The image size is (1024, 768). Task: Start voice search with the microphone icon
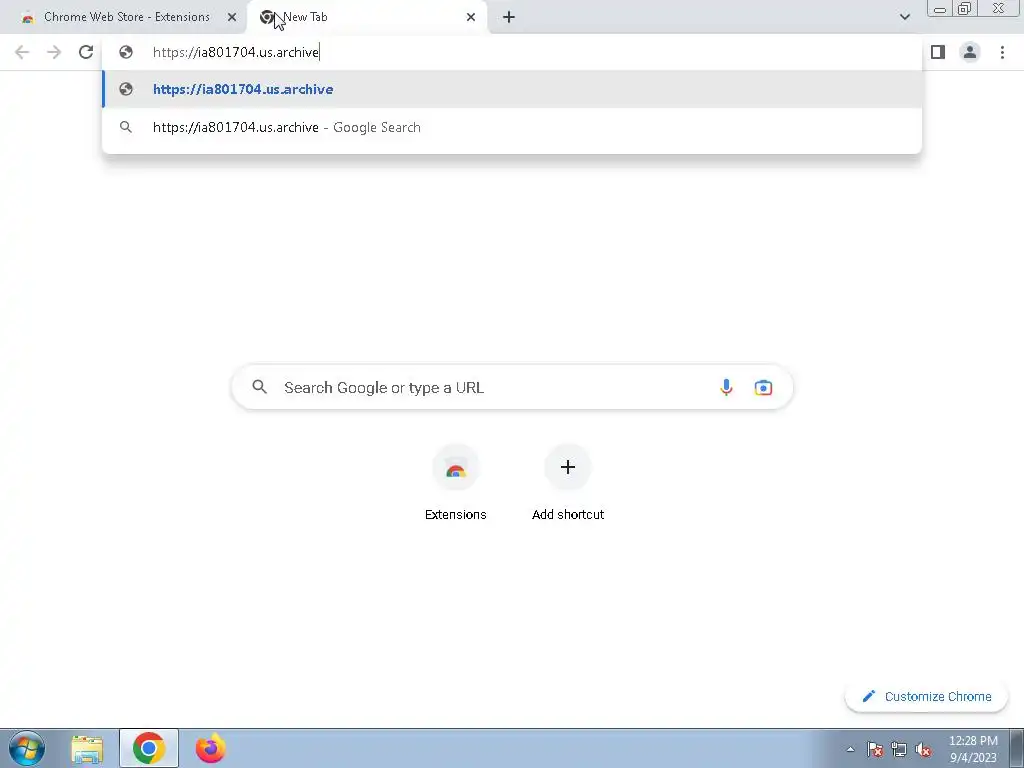coord(726,387)
